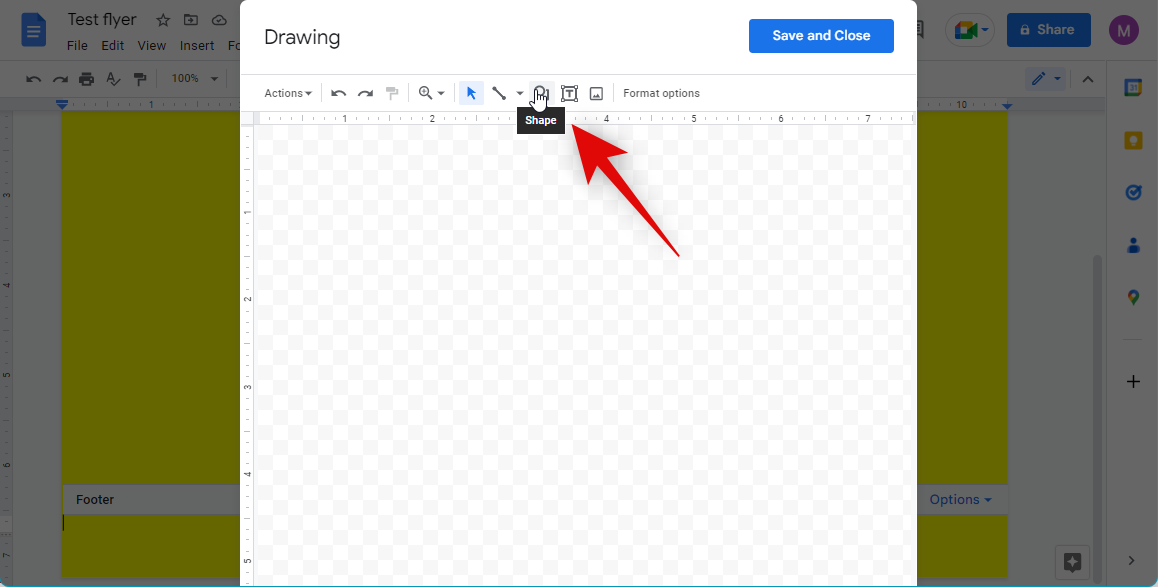The width and height of the screenshot is (1158, 587).
Task: Open the Google Keep sidebar icon
Action: [x=1133, y=141]
